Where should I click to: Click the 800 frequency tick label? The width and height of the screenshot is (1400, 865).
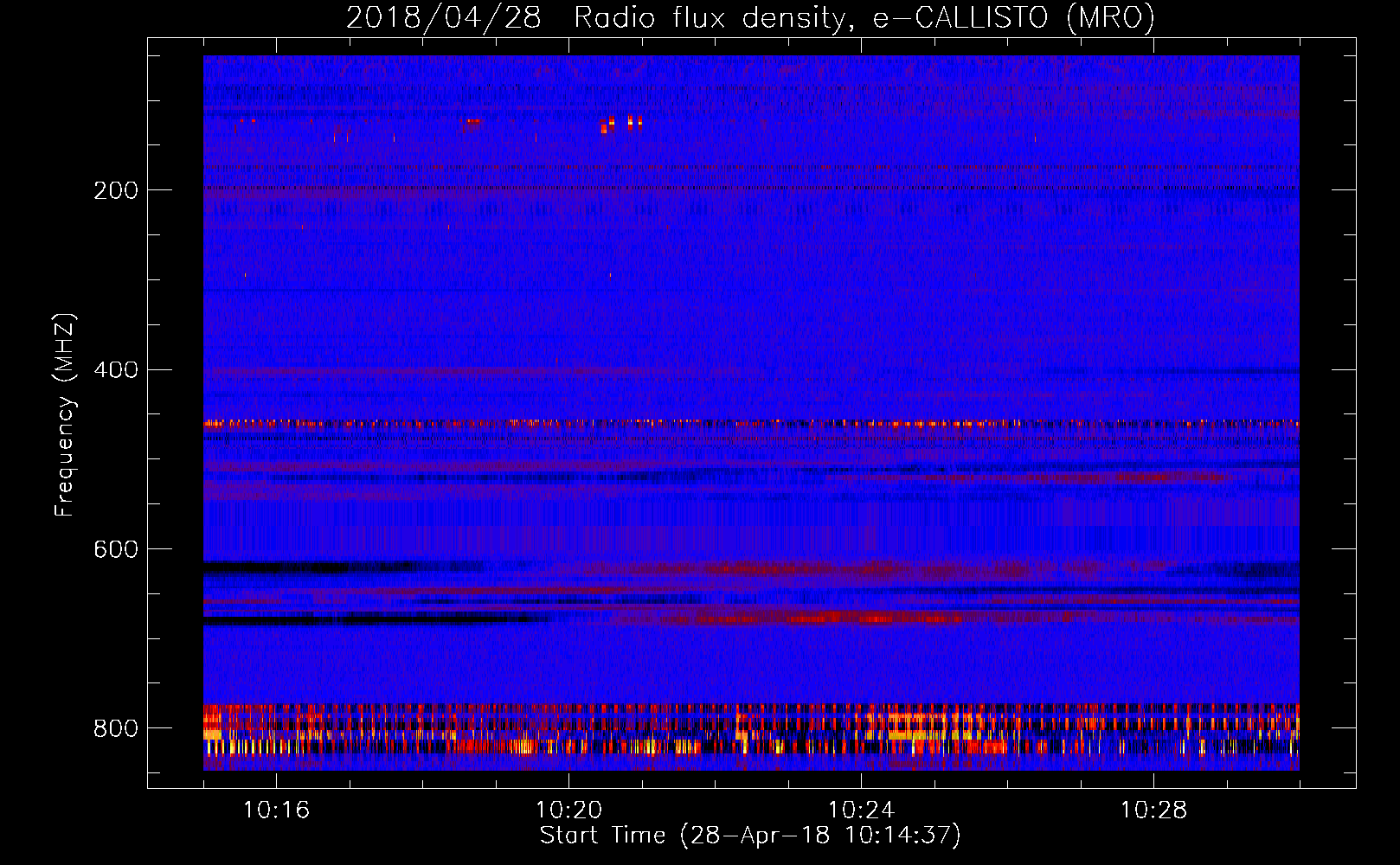pyautogui.click(x=115, y=728)
